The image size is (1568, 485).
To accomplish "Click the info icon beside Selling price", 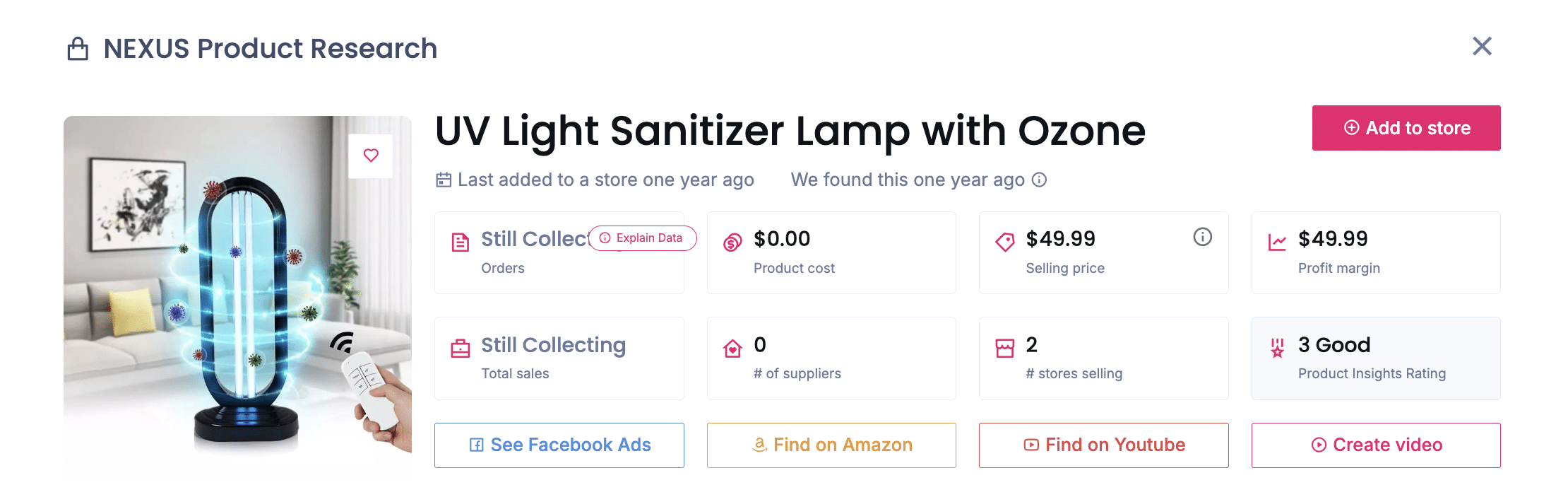I will 1202,237.
